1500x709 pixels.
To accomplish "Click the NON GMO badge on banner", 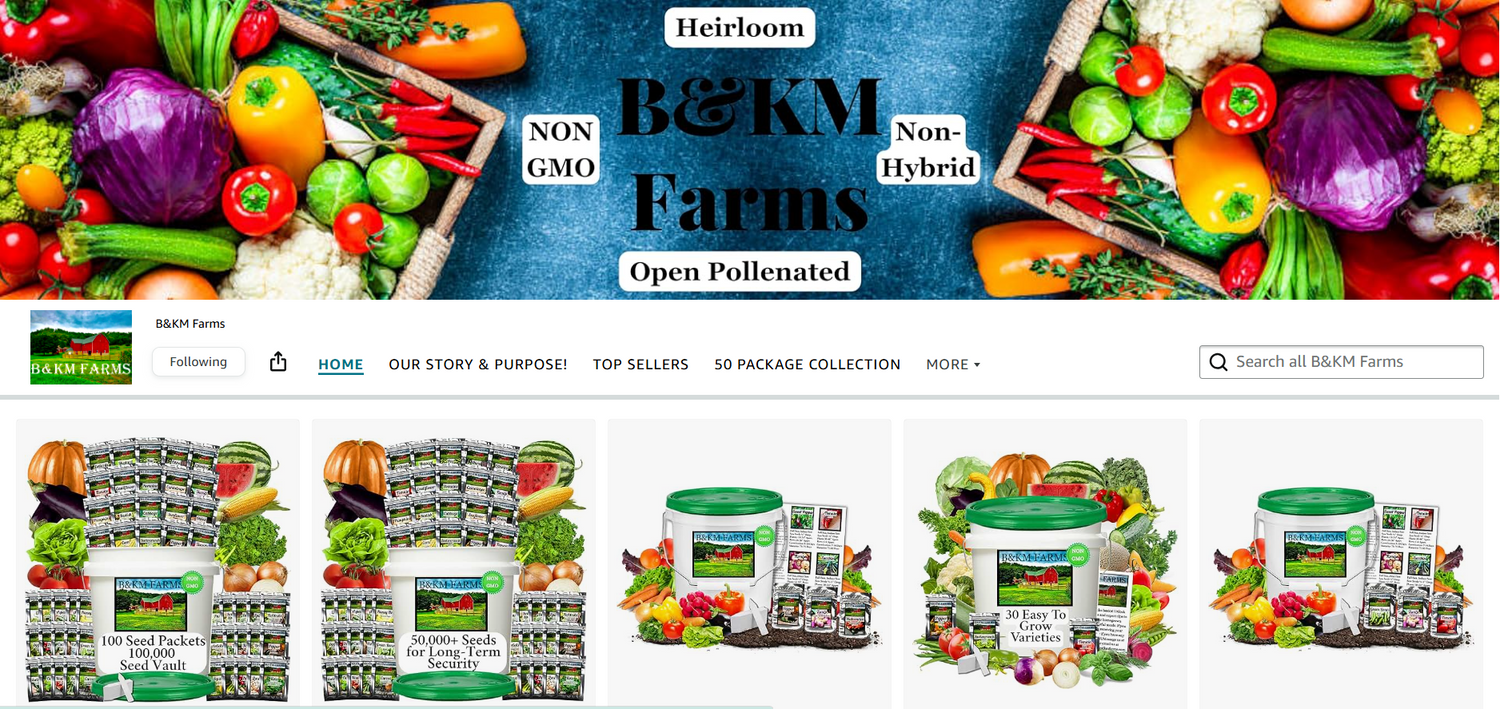I will (x=561, y=149).
